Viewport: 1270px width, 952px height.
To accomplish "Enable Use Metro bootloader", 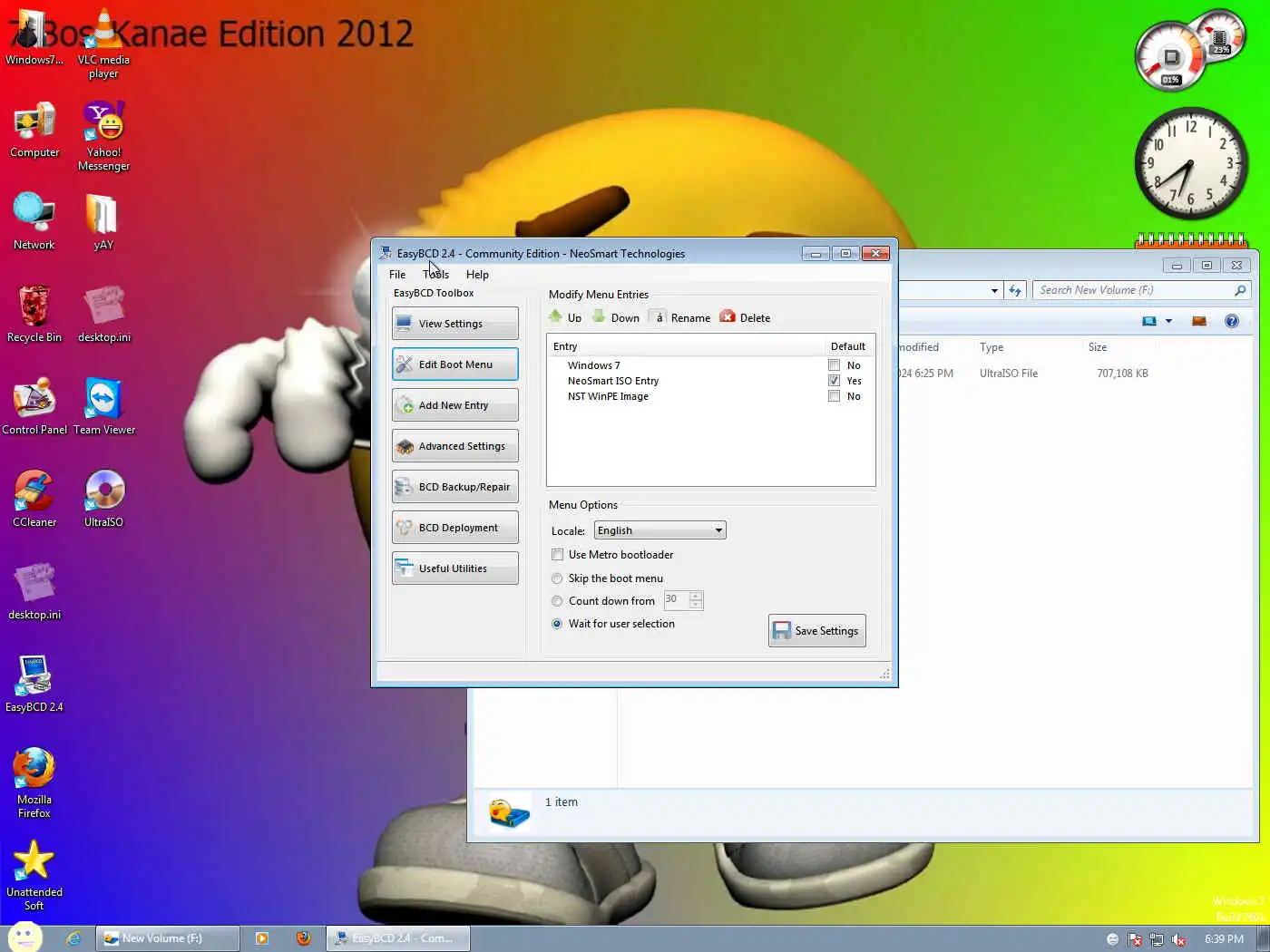I will [x=558, y=555].
